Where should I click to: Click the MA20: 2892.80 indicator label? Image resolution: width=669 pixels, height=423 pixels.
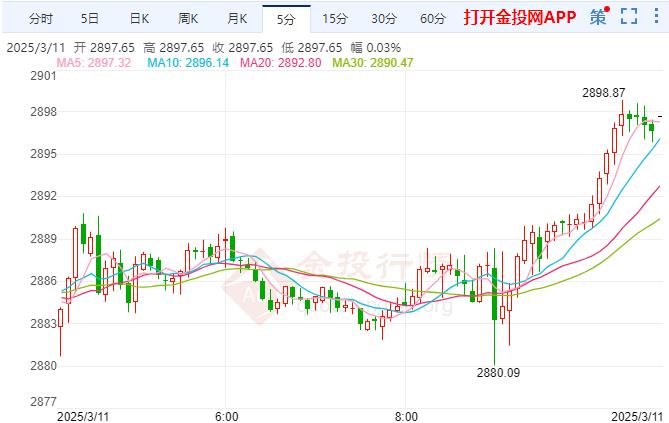click(x=281, y=63)
